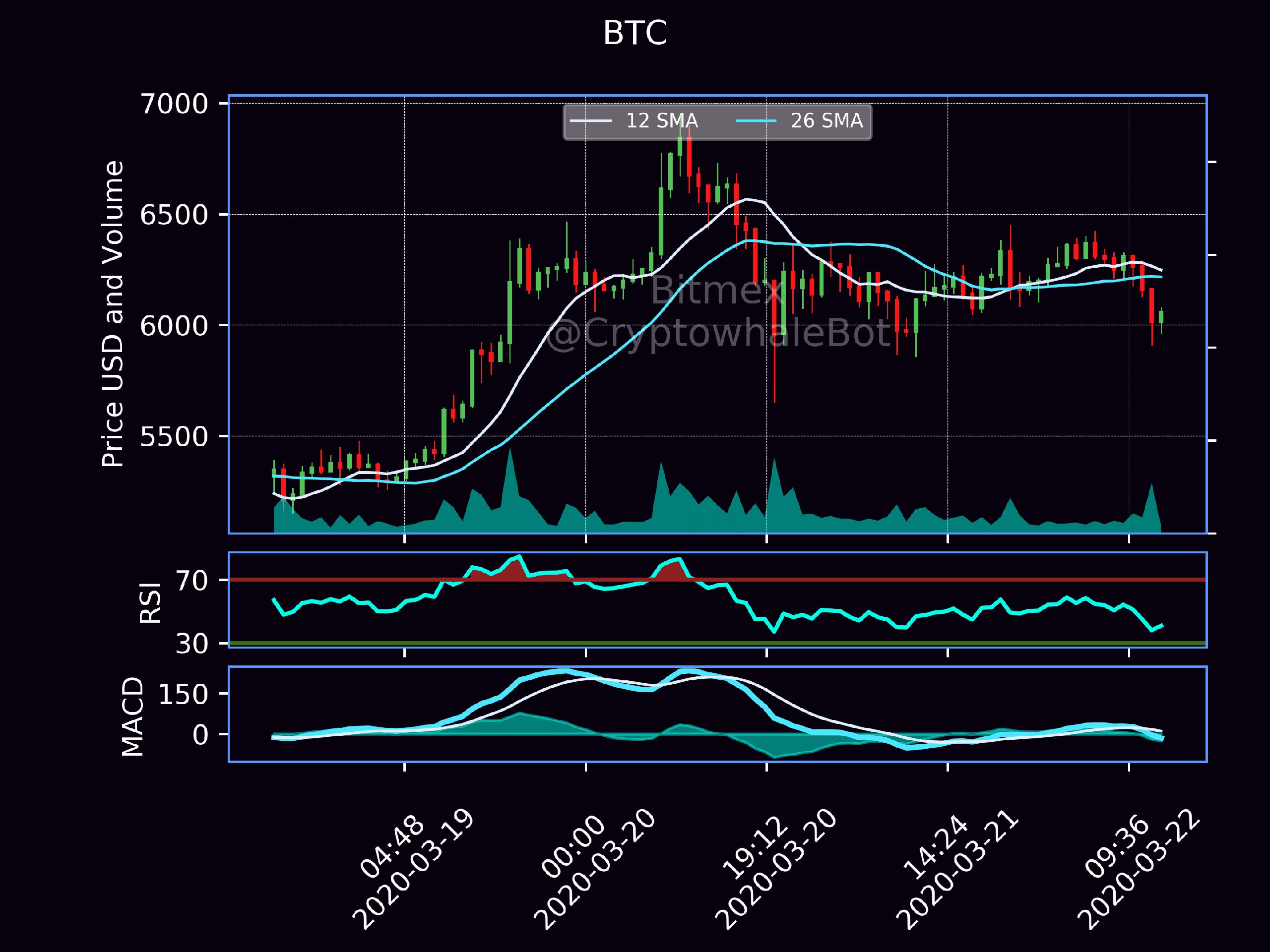Click the 5500 price axis label
This screenshot has width=1270, height=952.
point(174,437)
